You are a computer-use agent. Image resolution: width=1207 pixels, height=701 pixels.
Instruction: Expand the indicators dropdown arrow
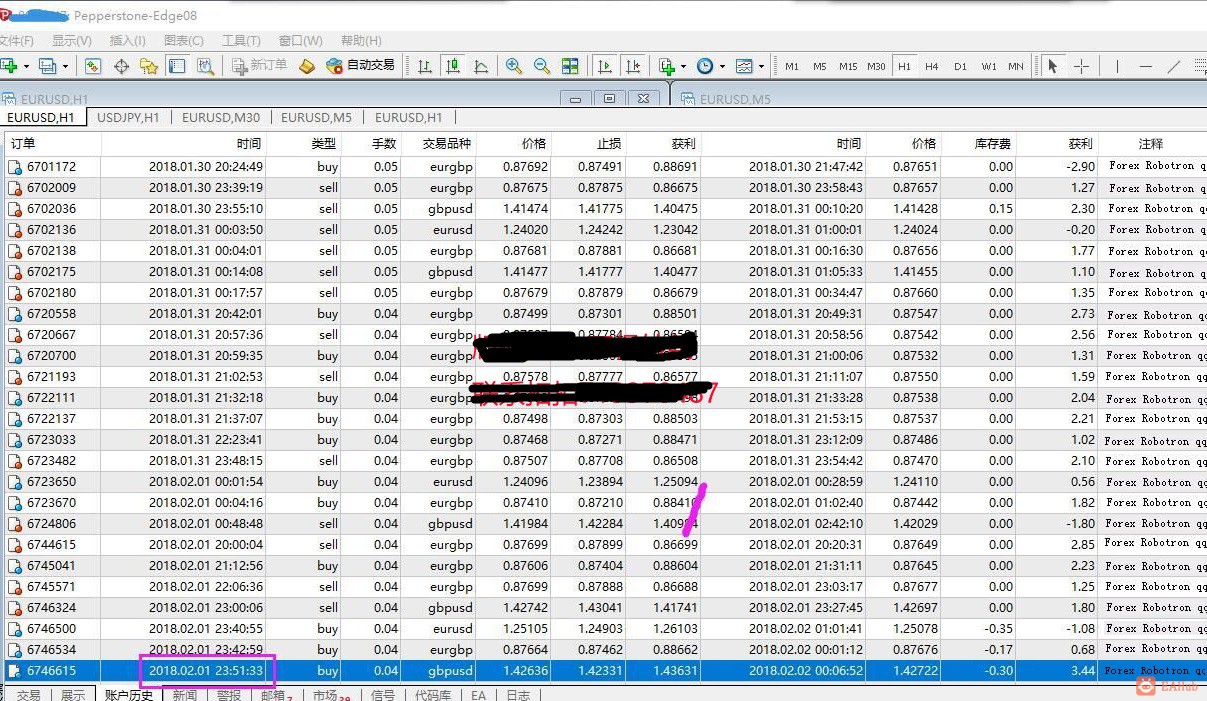pyautogui.click(x=684, y=66)
